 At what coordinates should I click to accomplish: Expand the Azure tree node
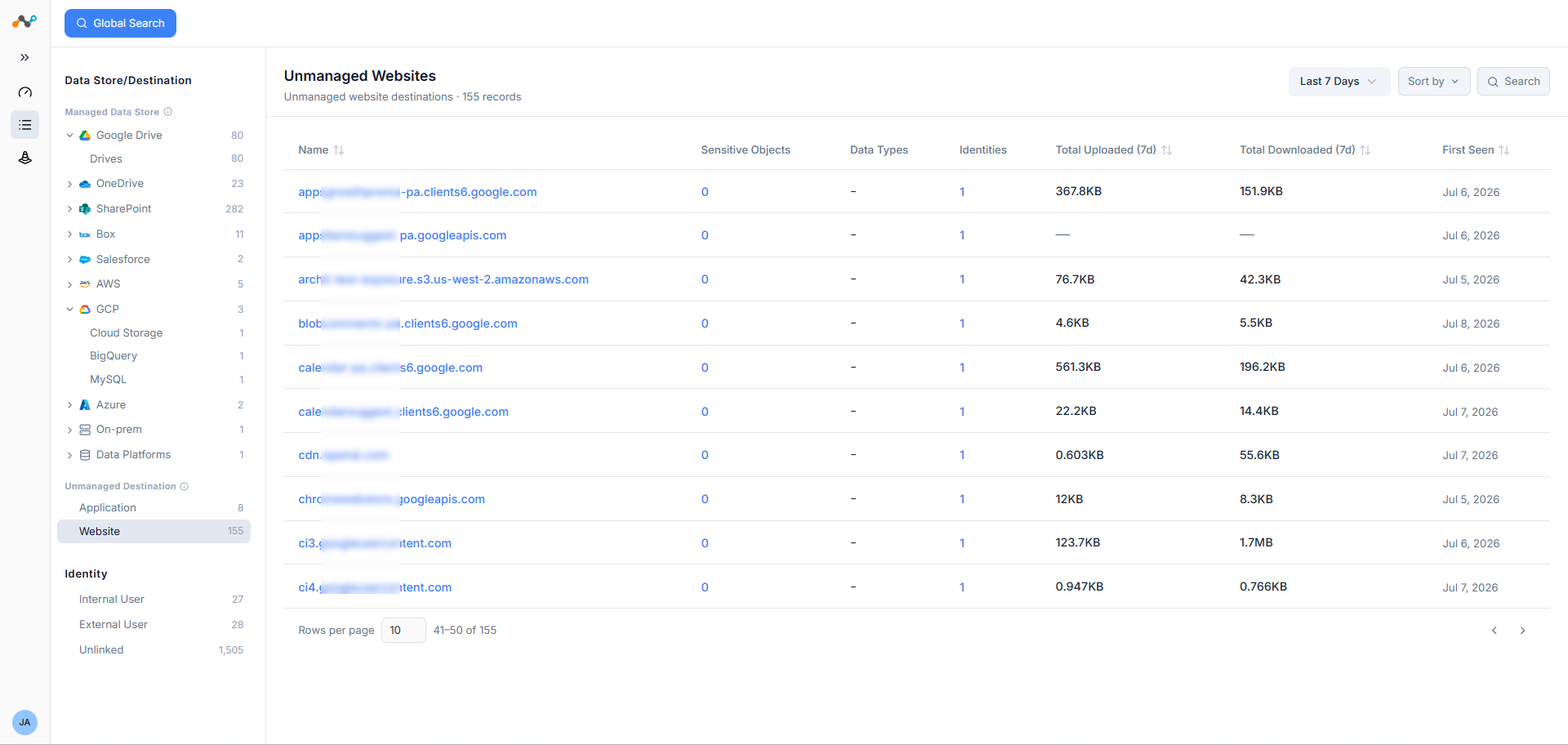point(69,405)
